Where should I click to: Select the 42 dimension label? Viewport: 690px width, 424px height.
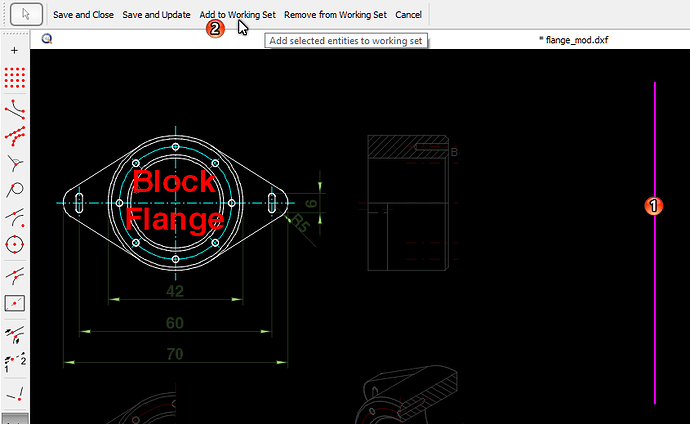click(175, 291)
